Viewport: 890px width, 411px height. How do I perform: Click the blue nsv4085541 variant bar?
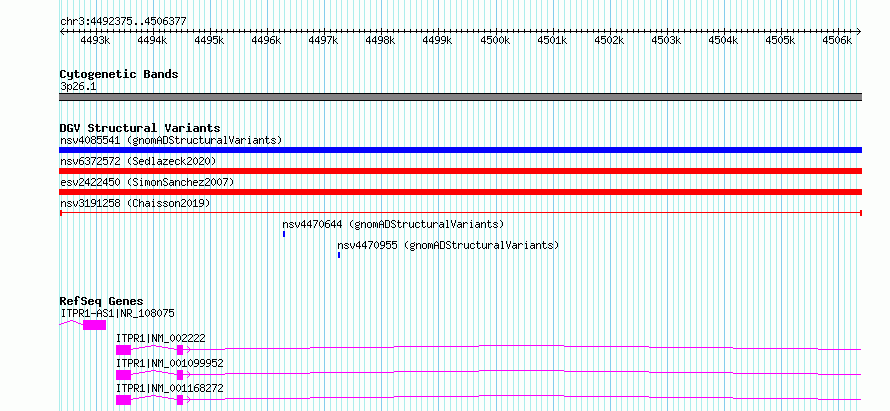[x=460, y=150]
